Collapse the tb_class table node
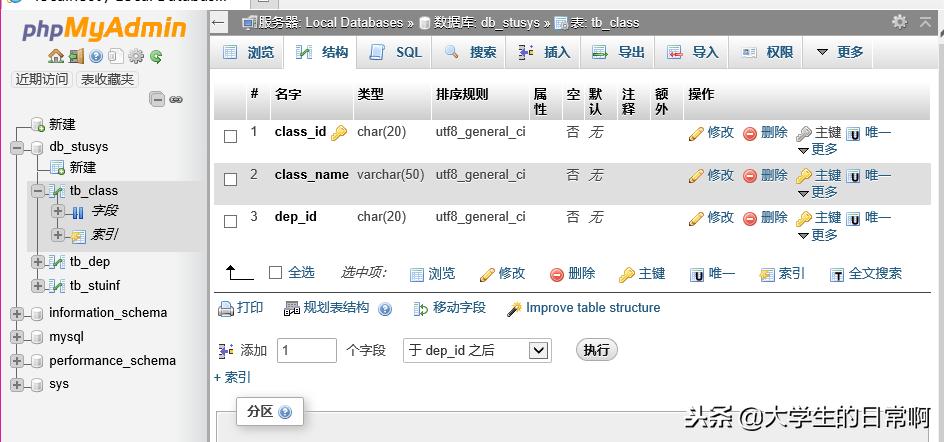The image size is (944, 442). (x=39, y=191)
